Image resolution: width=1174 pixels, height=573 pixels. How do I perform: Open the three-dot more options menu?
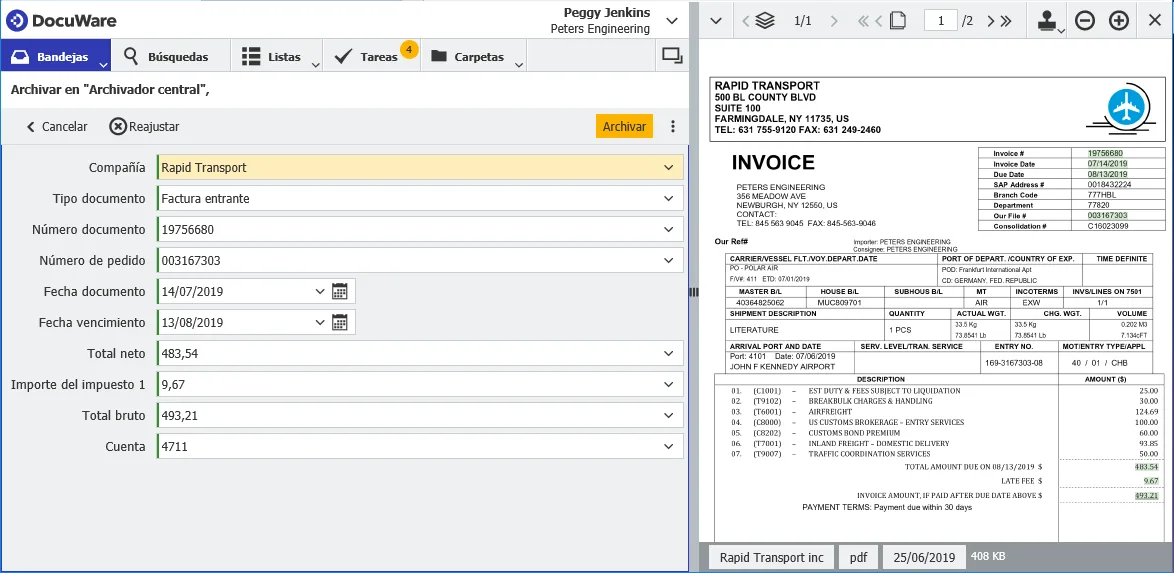click(672, 127)
